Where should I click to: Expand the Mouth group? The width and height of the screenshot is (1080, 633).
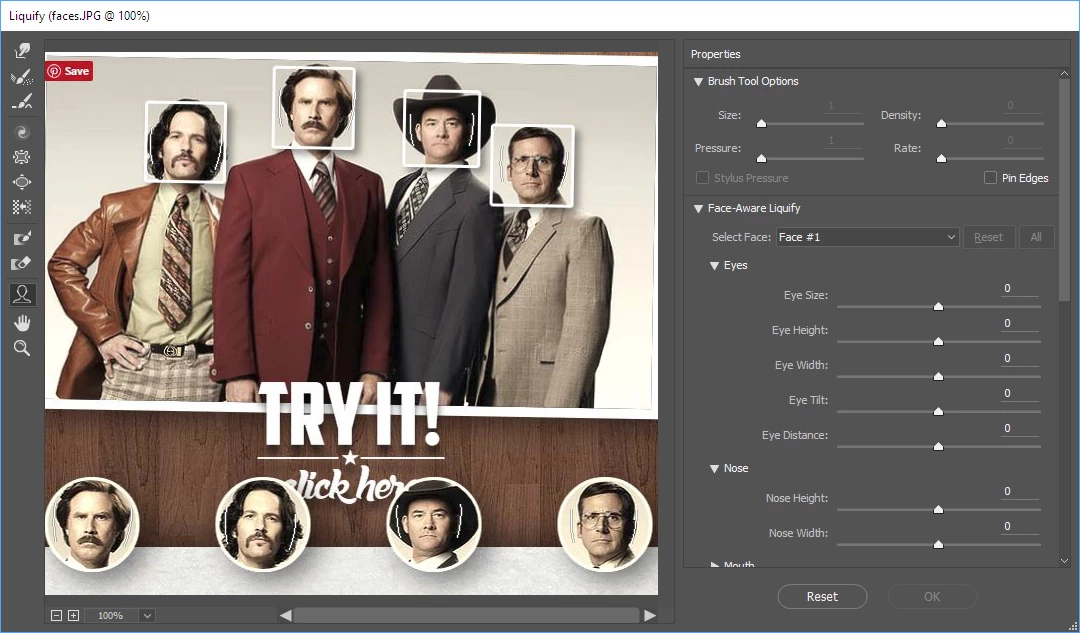(x=714, y=565)
